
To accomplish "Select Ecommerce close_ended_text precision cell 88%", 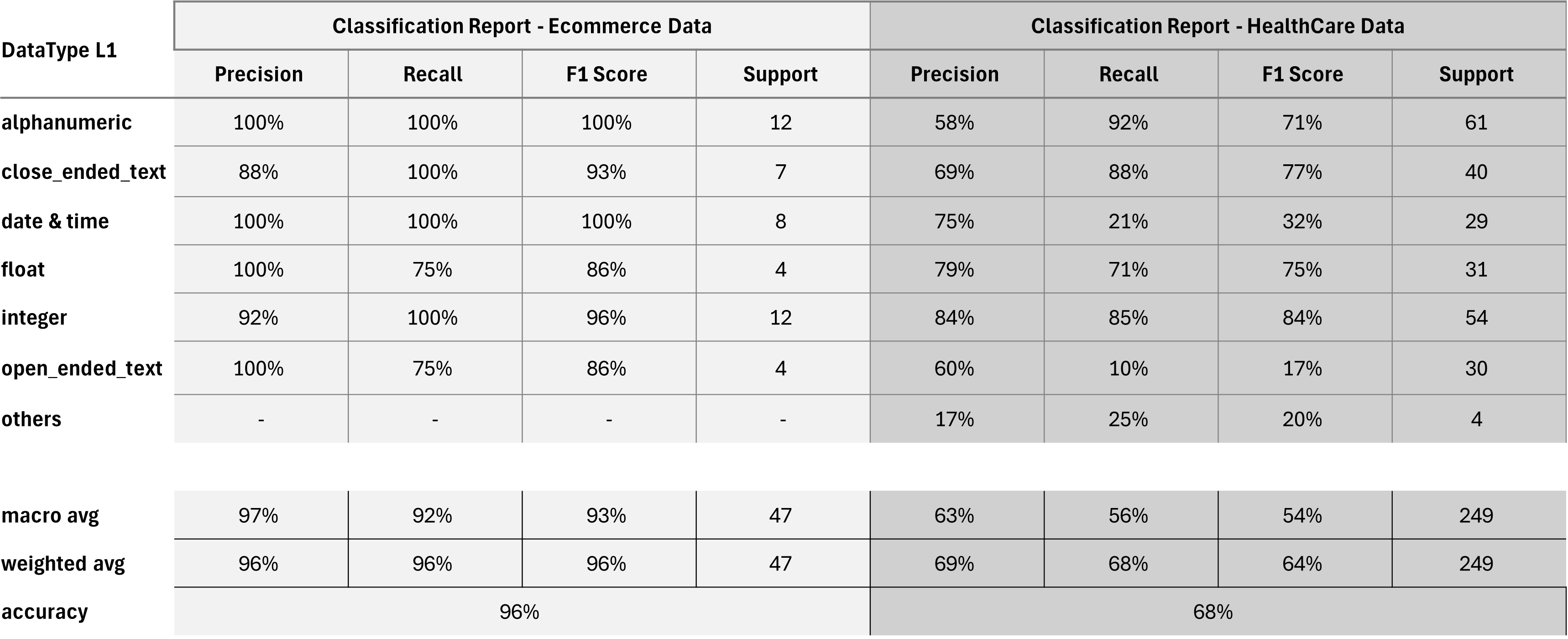I will (259, 172).
